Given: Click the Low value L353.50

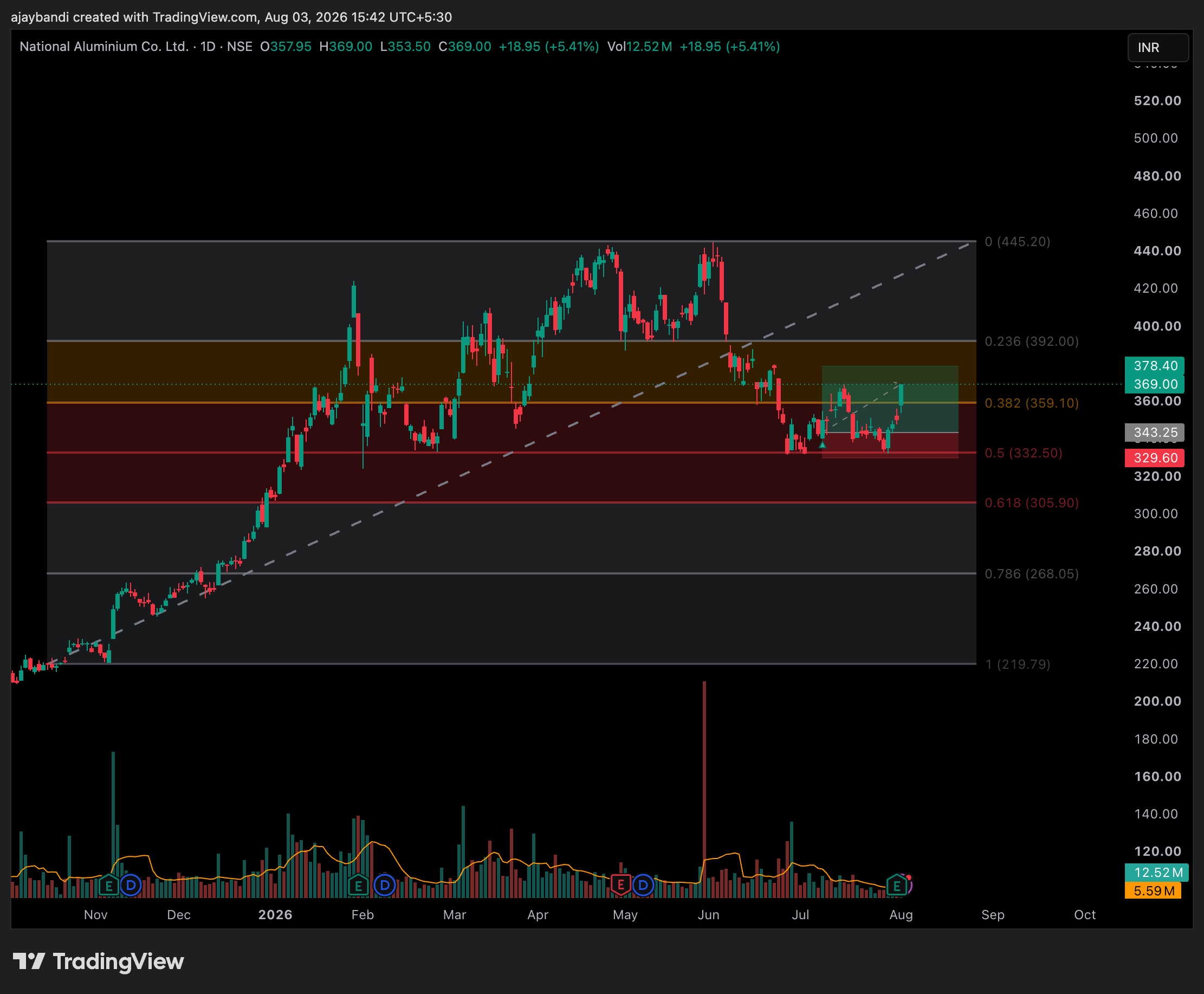Looking at the screenshot, I should (x=405, y=47).
